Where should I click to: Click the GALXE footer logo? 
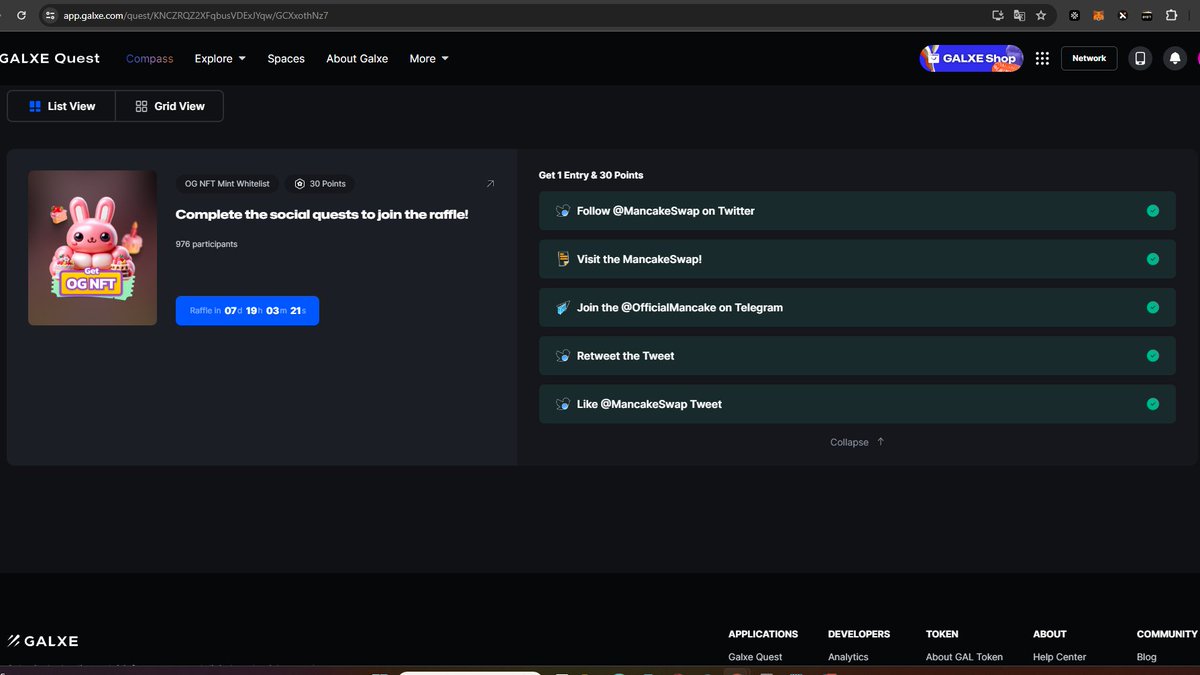point(43,640)
